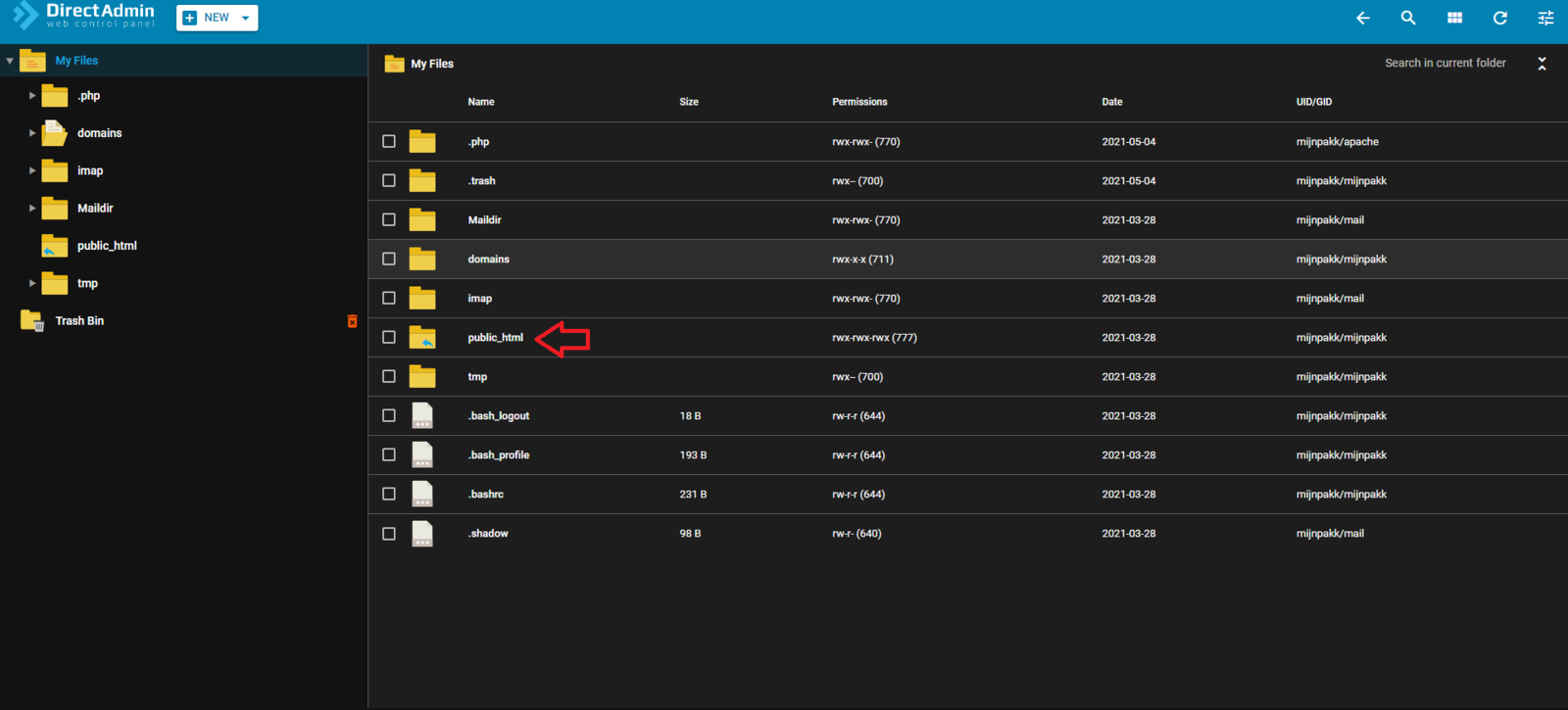Screen dimensions: 1568x710
Task: Click the Search in current folder field
Action: [1445, 63]
